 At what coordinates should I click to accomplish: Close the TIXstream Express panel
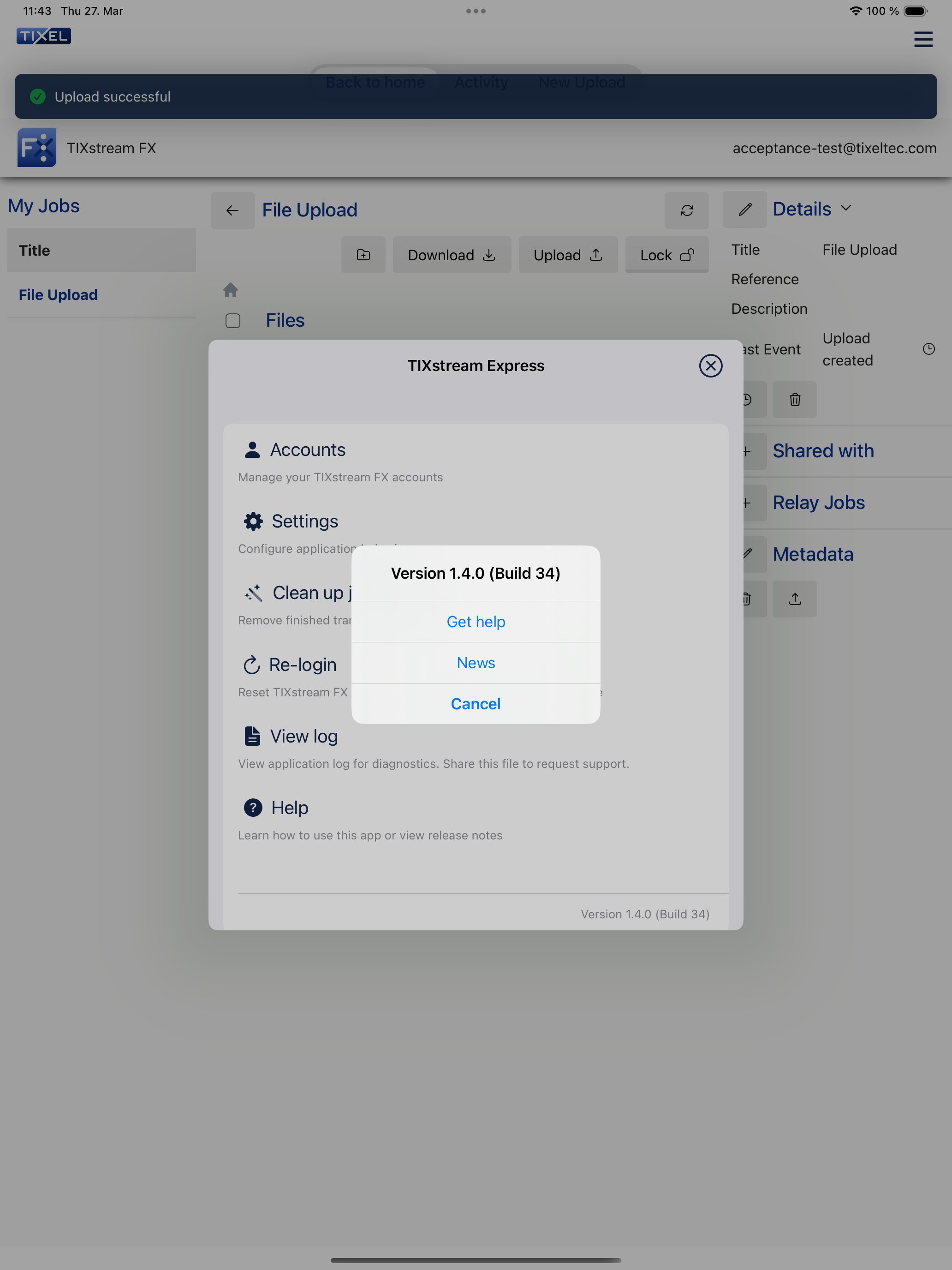(x=710, y=366)
